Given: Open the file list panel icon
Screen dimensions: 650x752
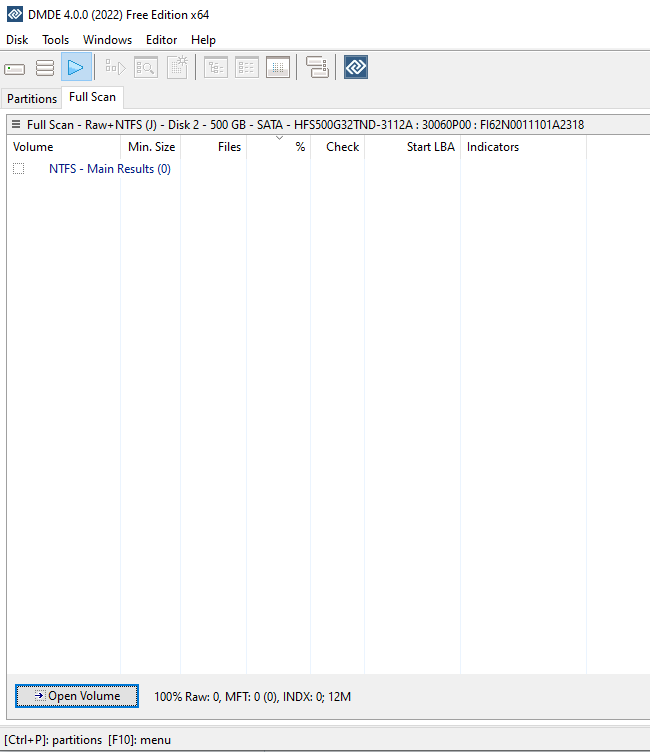Looking at the screenshot, I should [247, 67].
